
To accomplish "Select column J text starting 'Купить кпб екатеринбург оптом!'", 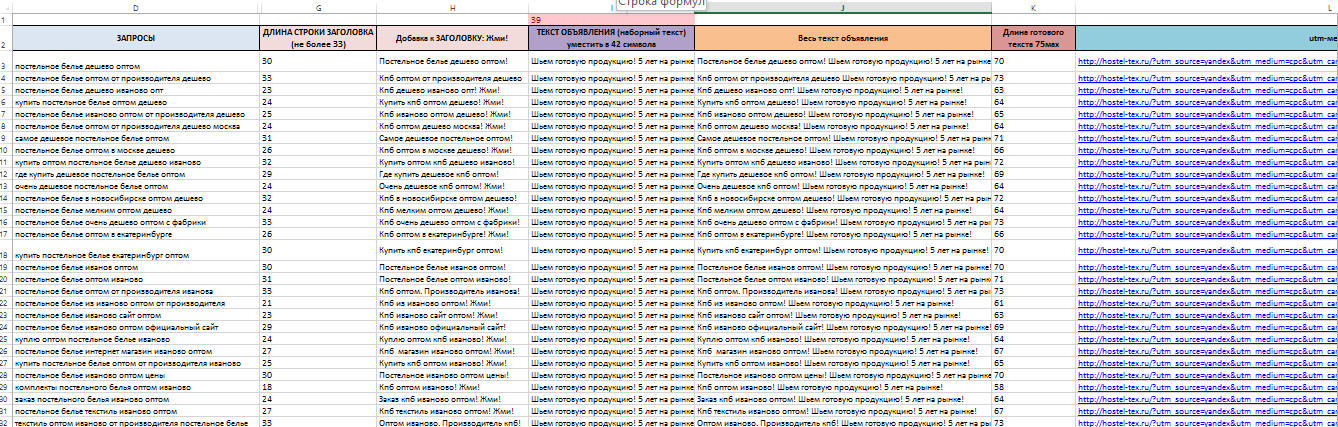I will (843, 250).
